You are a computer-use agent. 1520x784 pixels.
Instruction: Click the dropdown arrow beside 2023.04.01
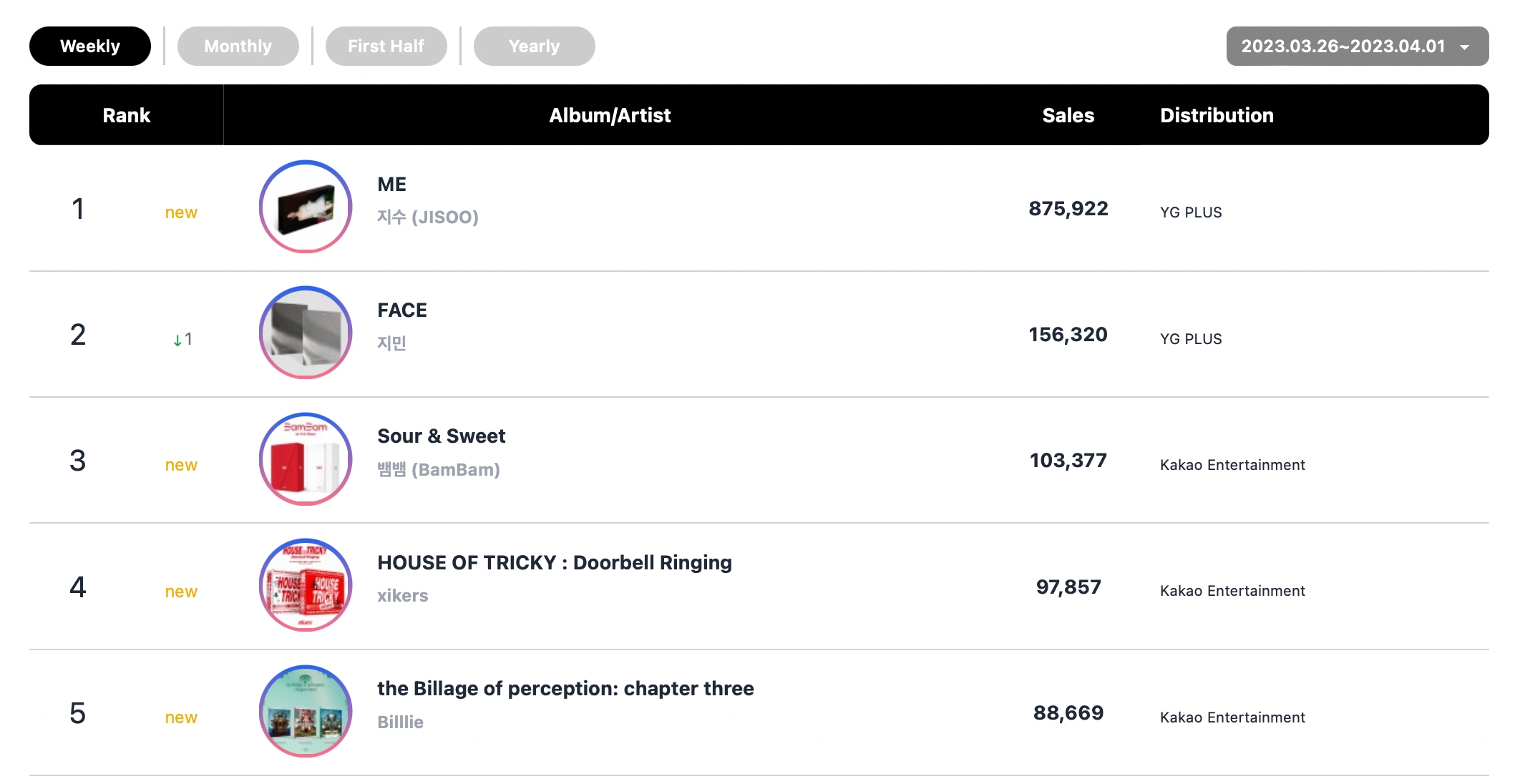1465,47
